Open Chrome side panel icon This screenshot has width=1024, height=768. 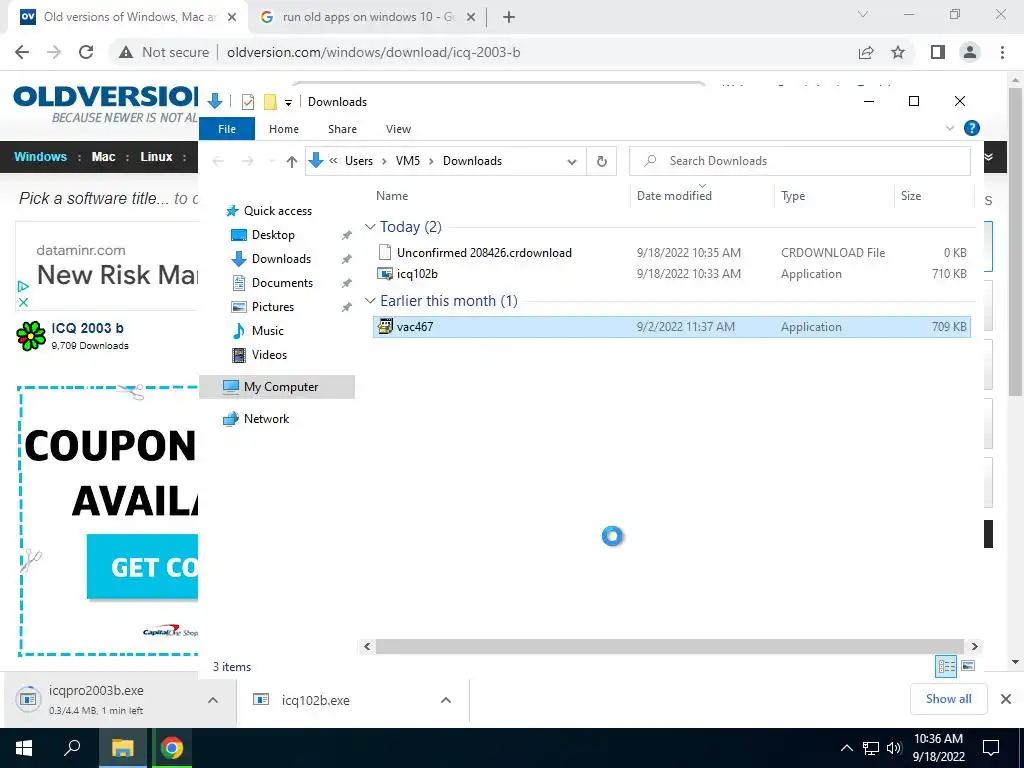pos(938,52)
